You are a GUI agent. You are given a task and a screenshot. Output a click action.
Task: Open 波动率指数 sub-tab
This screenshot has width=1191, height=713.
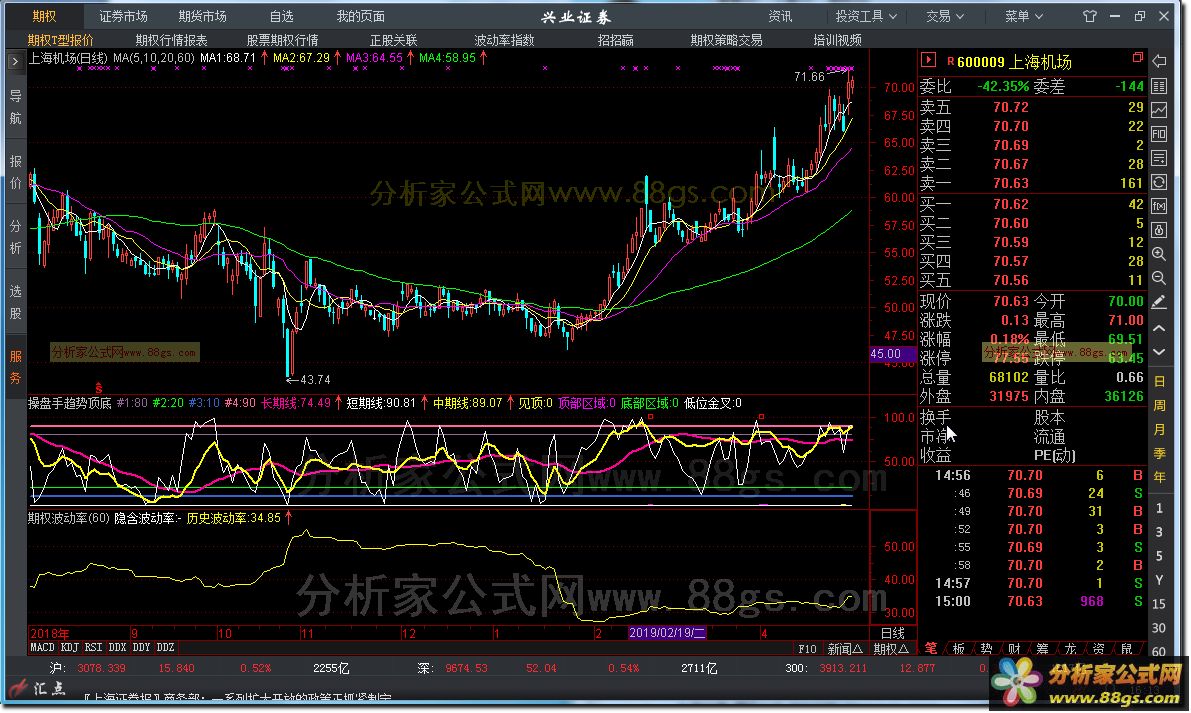point(504,40)
